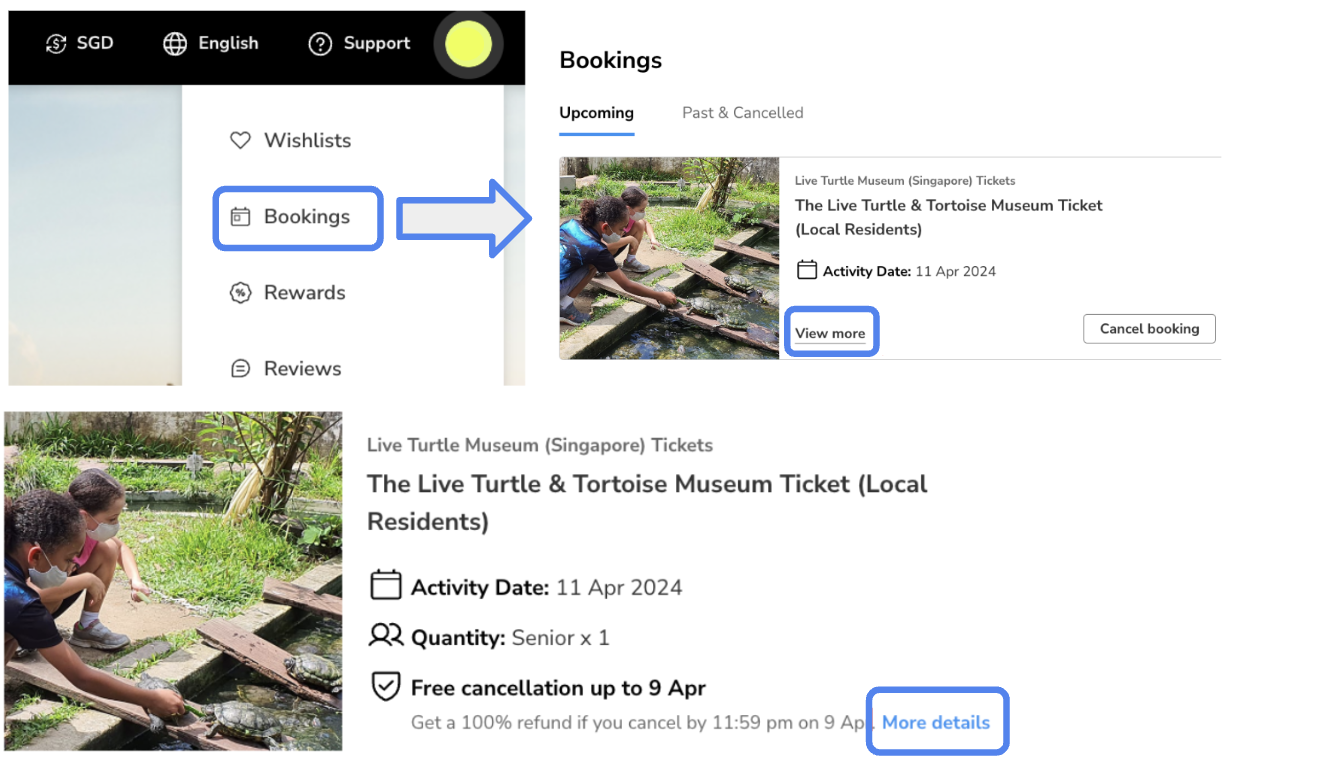This screenshot has height=766, width=1334.
Task: Click the SGD currency icon
Action: [x=56, y=44]
